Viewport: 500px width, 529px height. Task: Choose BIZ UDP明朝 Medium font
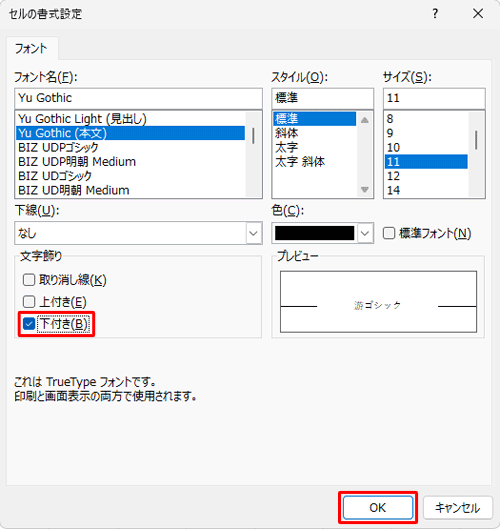click(x=130, y=162)
